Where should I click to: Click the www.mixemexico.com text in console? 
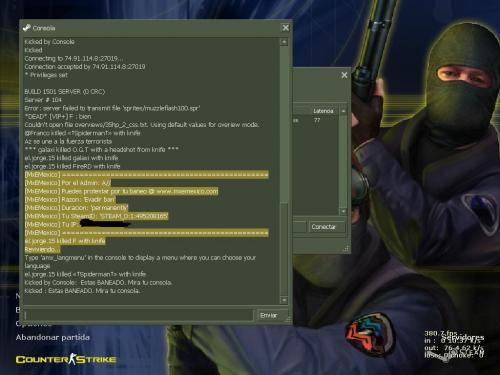[x=187, y=191]
